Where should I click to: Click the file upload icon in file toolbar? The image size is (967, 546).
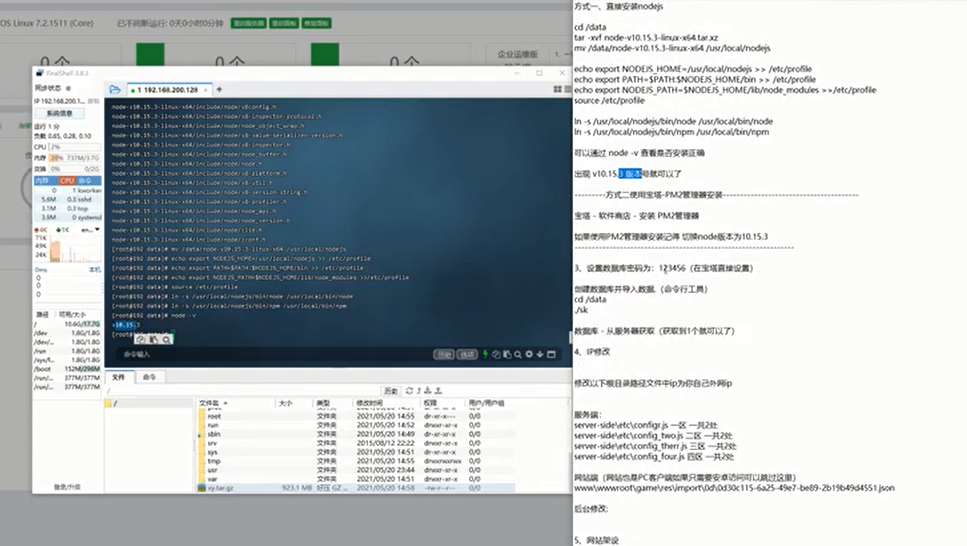tap(438, 391)
